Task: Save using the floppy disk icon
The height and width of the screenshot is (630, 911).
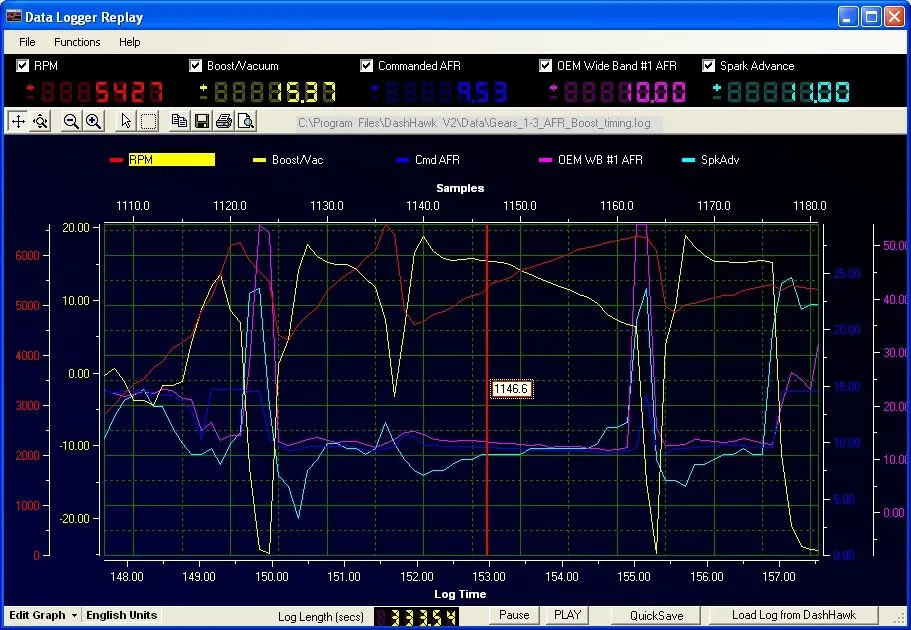Action: 201,121
